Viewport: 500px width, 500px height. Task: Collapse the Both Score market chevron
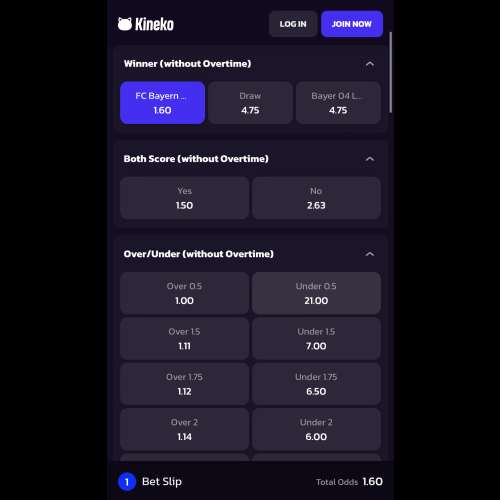[370, 159]
